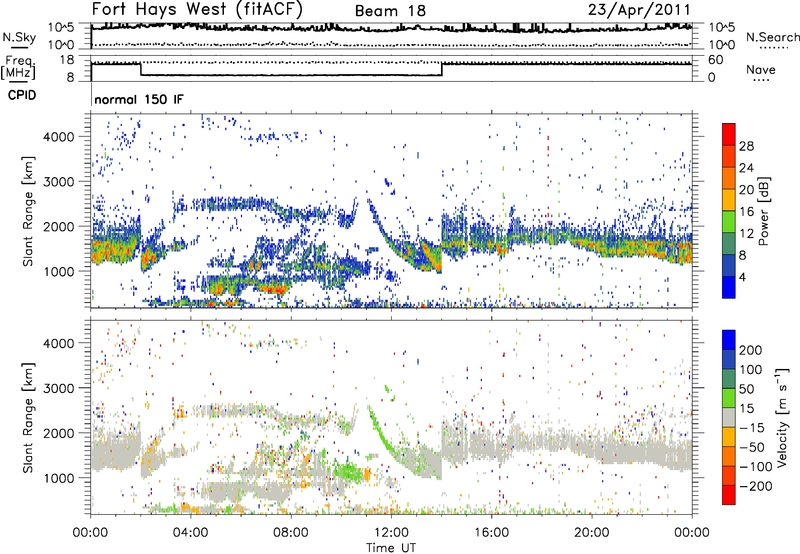Click '2000' on the Velocity panel range axis

58,433
